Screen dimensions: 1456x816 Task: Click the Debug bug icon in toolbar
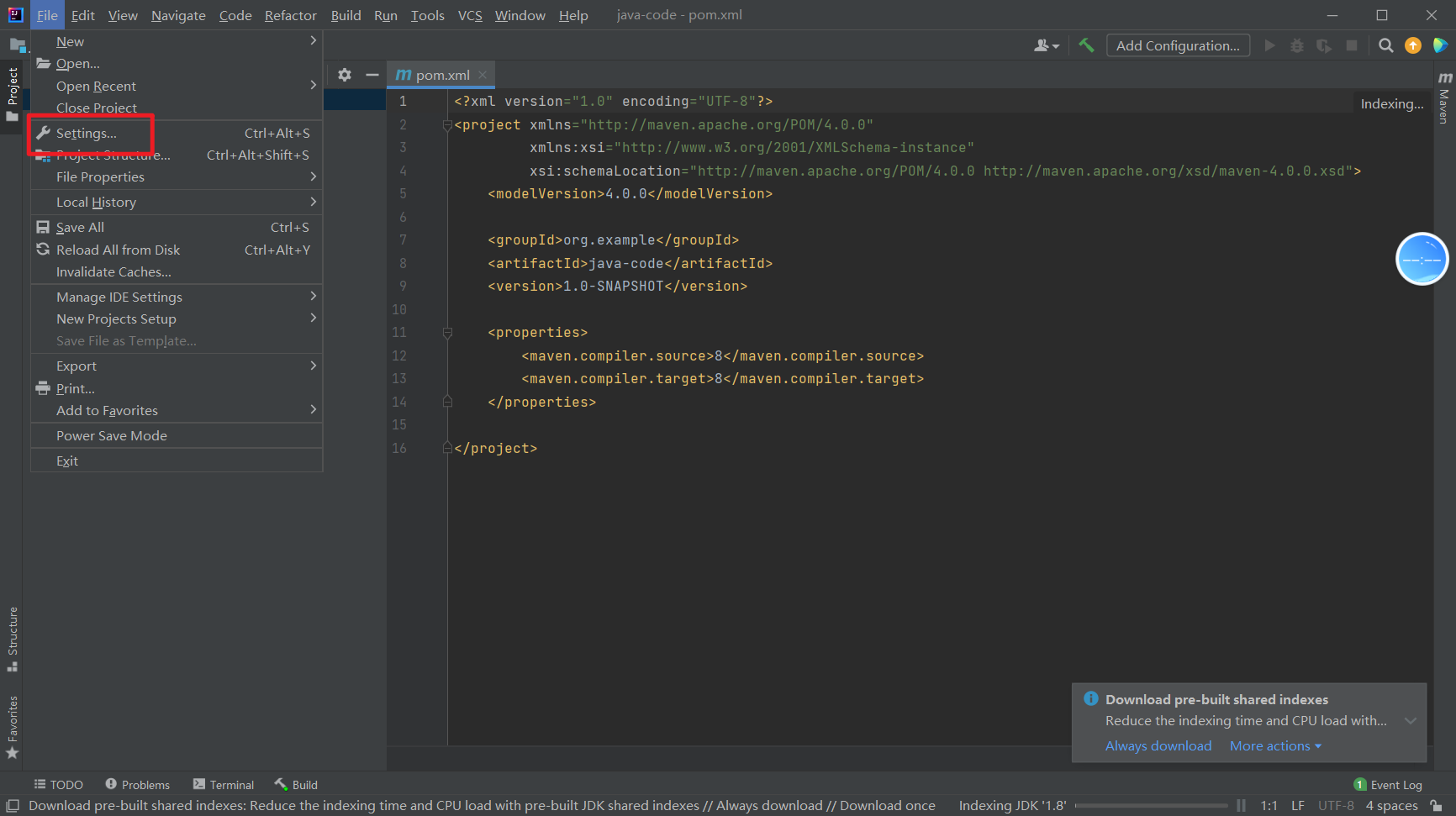tap(1297, 45)
